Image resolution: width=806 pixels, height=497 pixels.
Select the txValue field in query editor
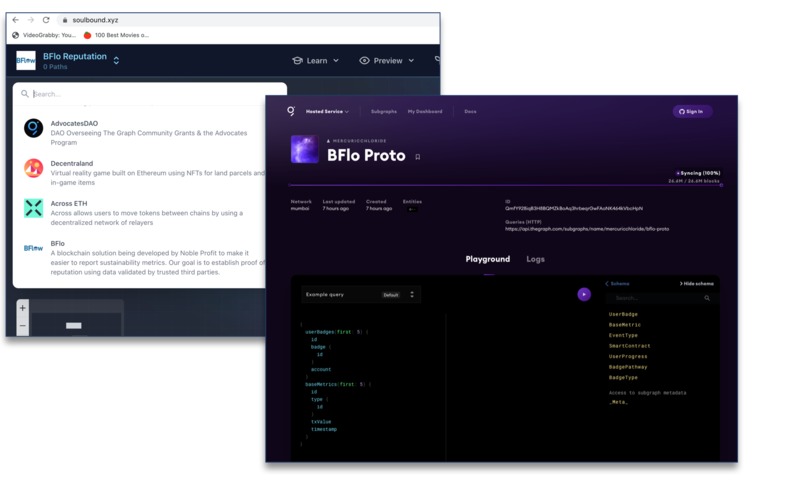[x=321, y=421]
